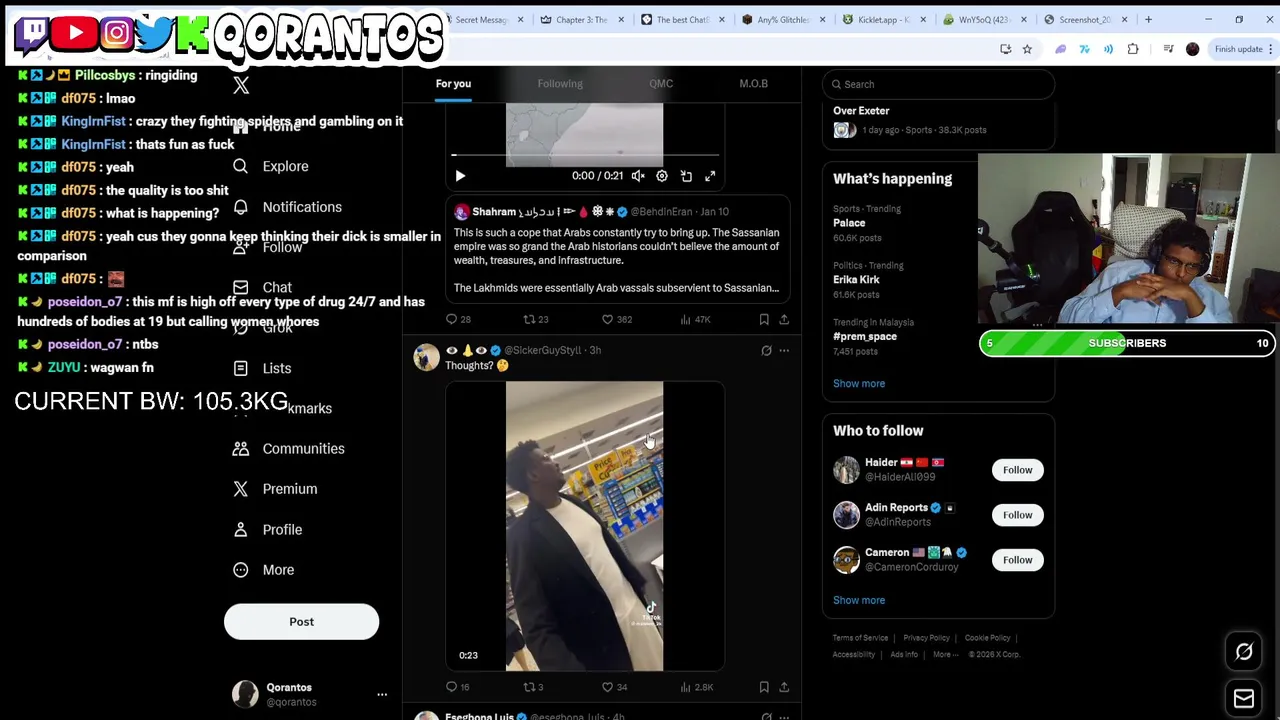
Task: Open Terms of Service link
Action: point(860,638)
